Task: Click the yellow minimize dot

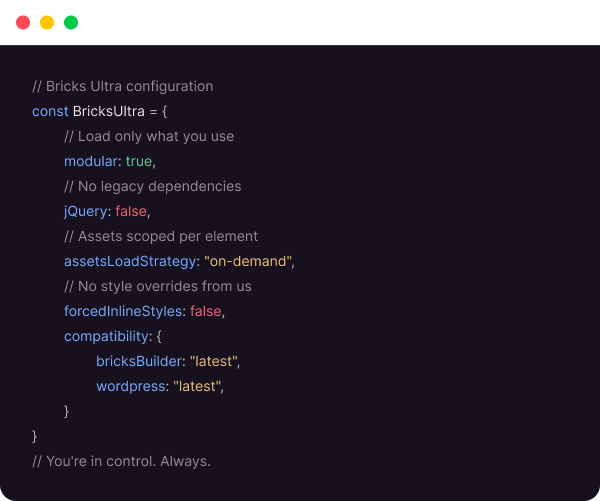Action: [47, 22]
